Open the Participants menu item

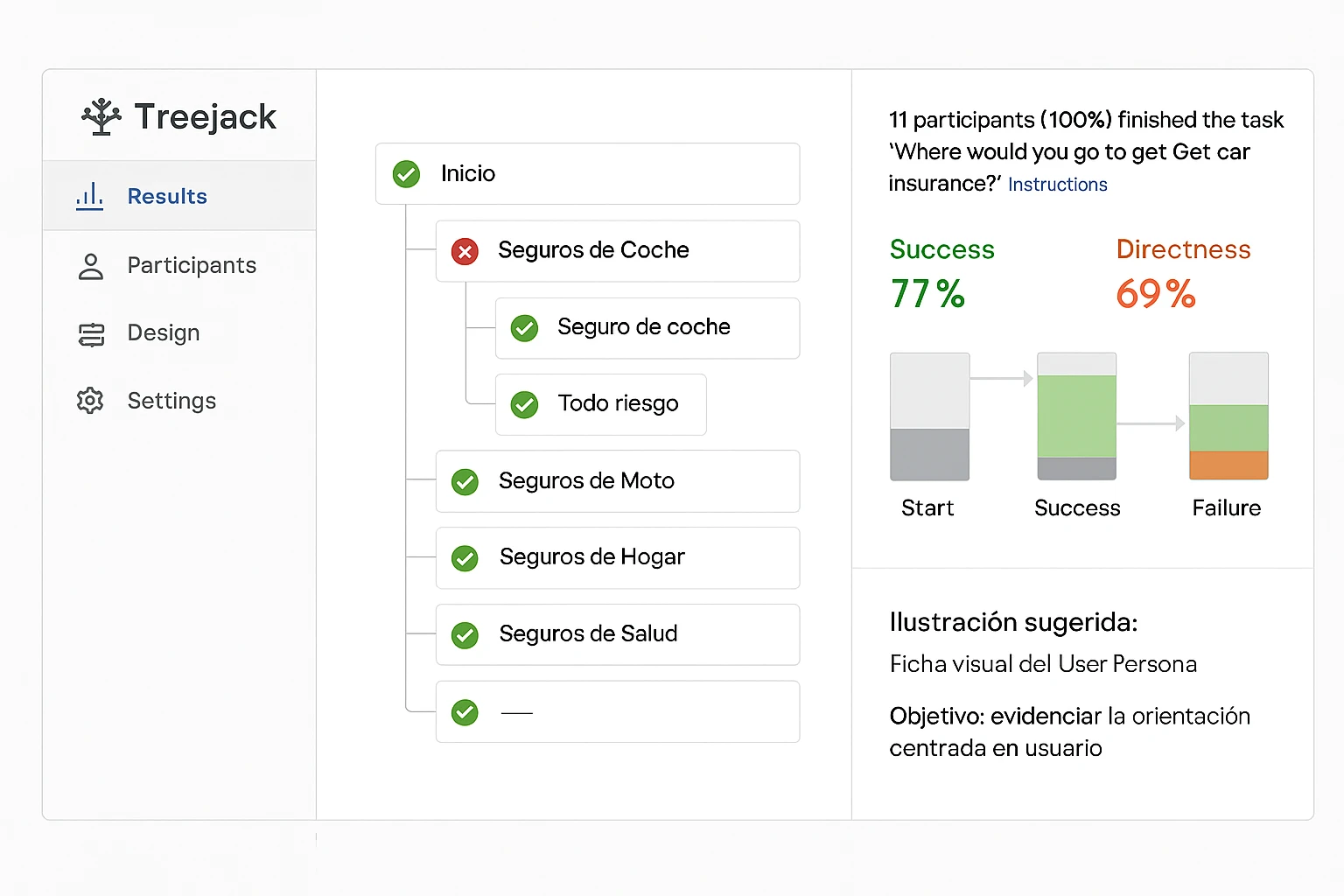click(192, 266)
